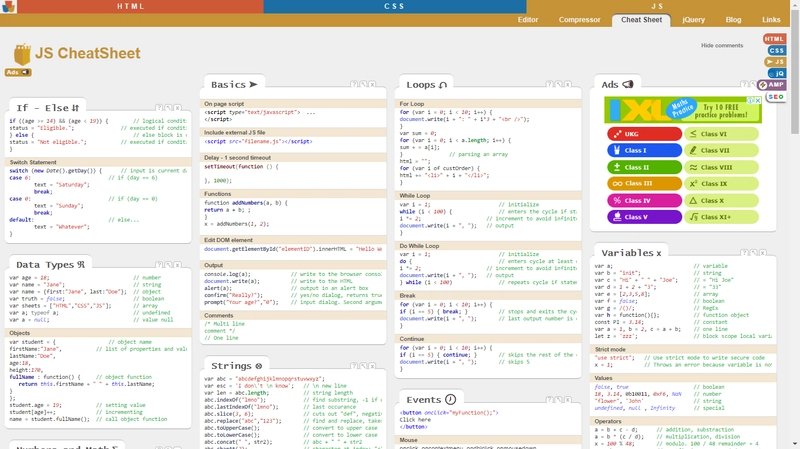The height and width of the screenshot is (449, 800).
Task: Open the JS section in top bar
Action: (658, 7)
